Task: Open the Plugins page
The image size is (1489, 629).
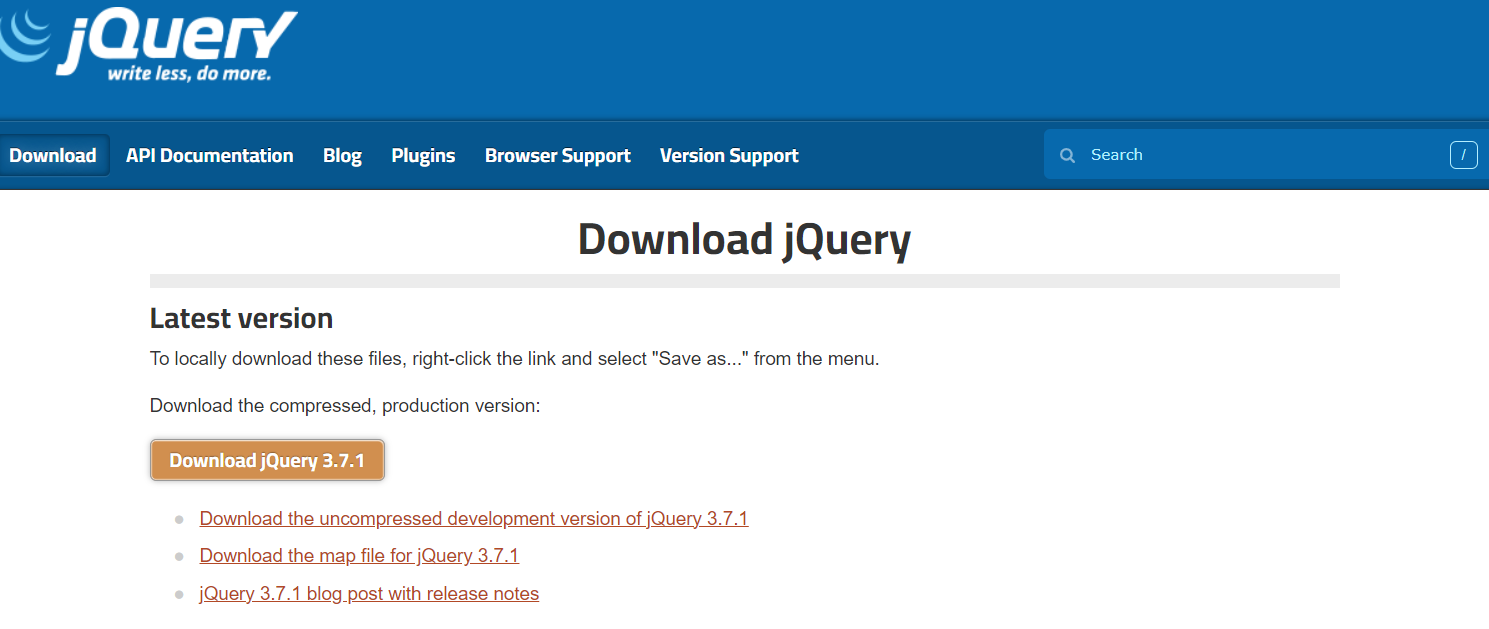Action: [423, 155]
